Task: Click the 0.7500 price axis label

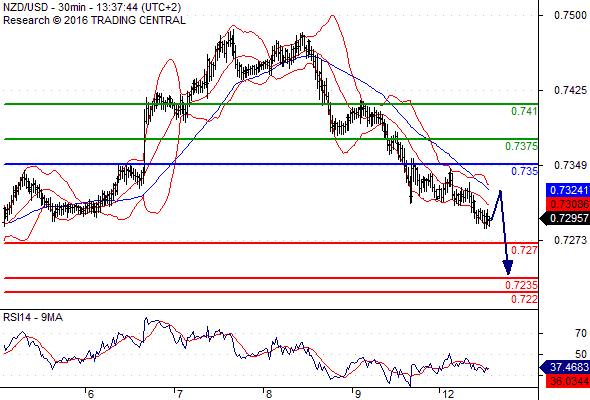Action: 570,15
